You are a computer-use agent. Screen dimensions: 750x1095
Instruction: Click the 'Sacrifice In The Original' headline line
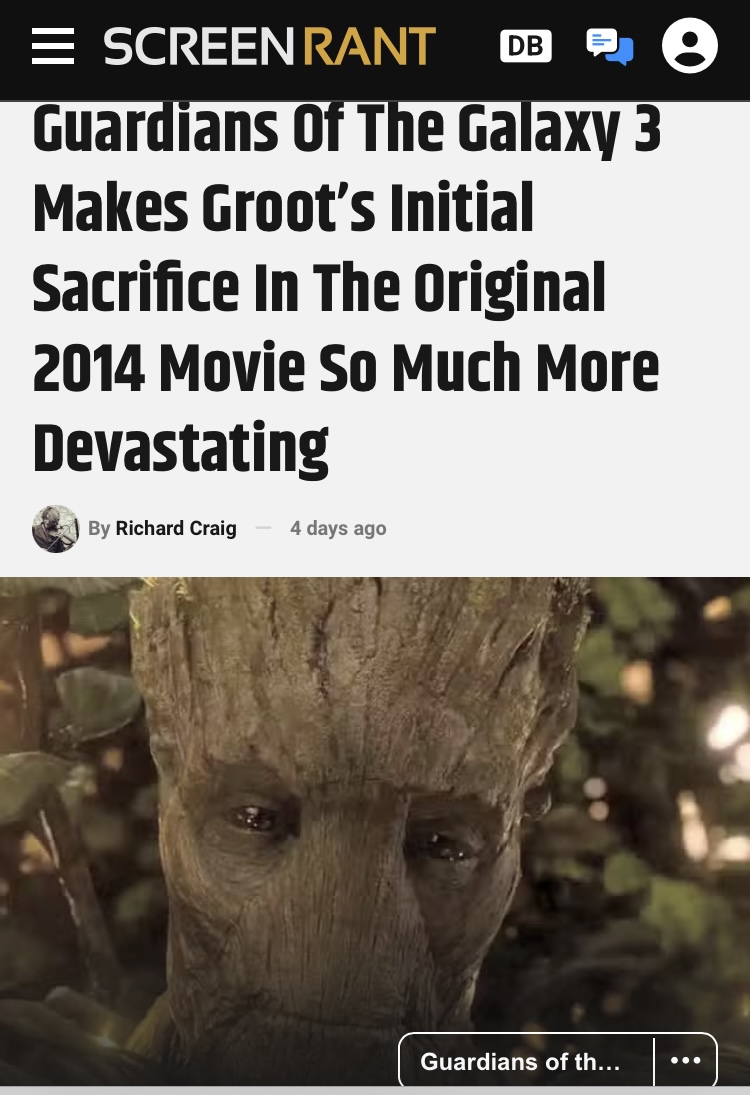(319, 288)
